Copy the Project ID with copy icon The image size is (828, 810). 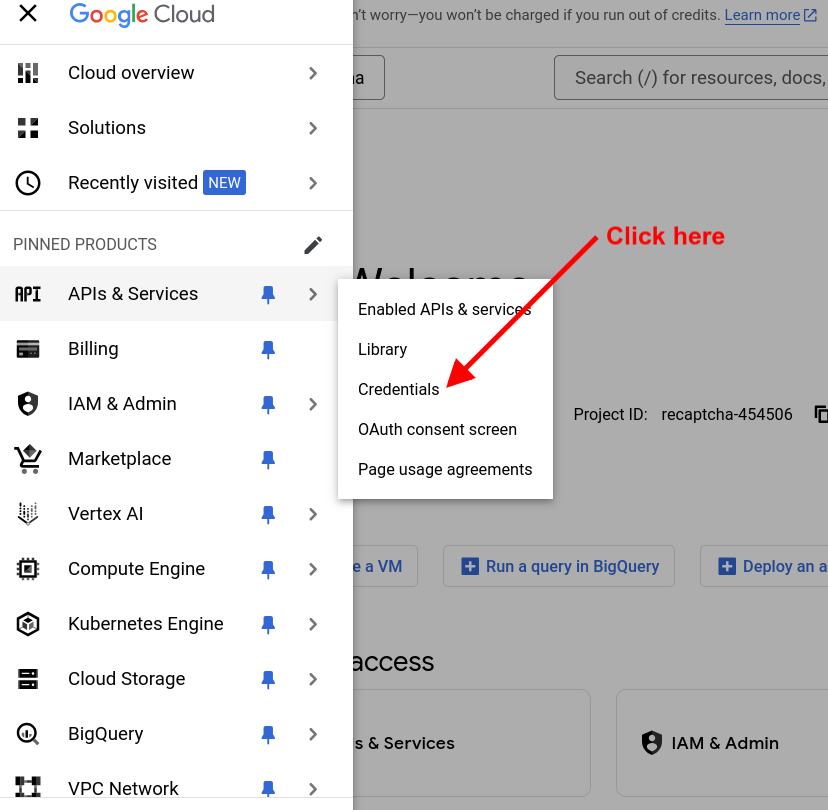(821, 415)
